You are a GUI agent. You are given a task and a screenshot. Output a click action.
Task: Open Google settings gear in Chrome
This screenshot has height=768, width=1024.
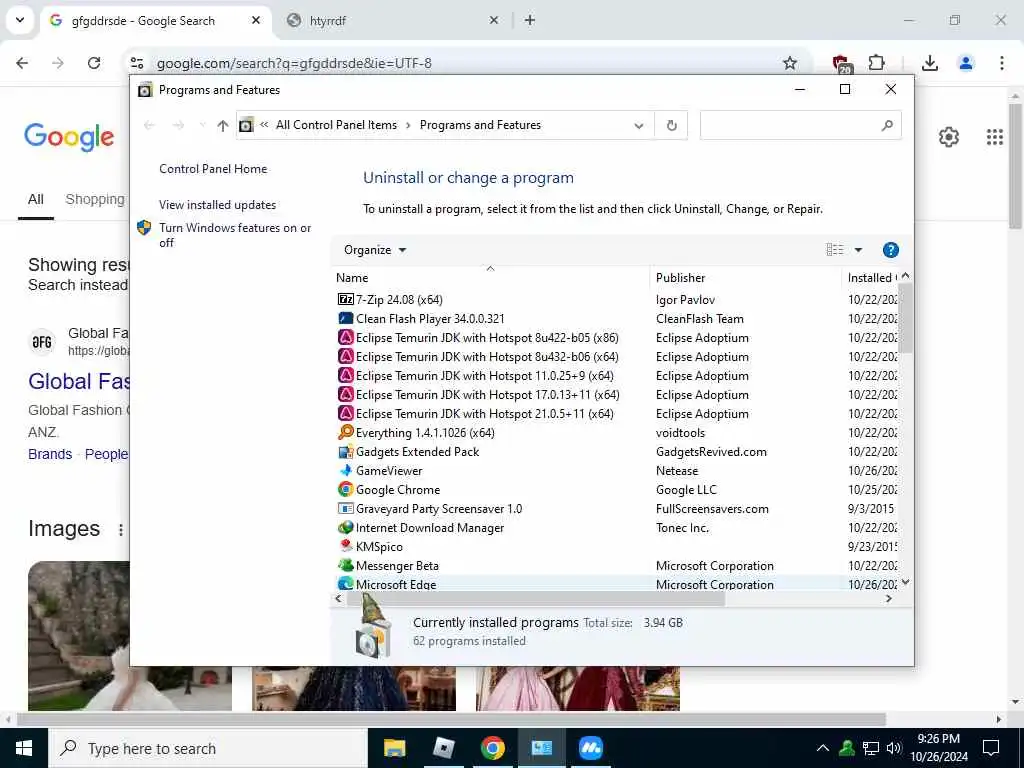pos(948,137)
